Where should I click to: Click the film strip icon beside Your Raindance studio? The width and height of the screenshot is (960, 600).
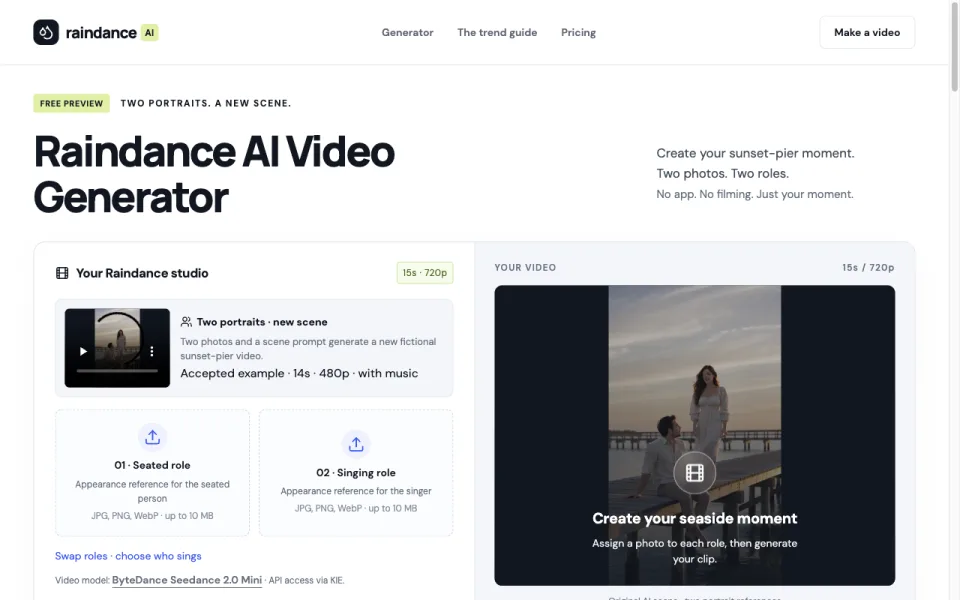[x=62, y=273]
